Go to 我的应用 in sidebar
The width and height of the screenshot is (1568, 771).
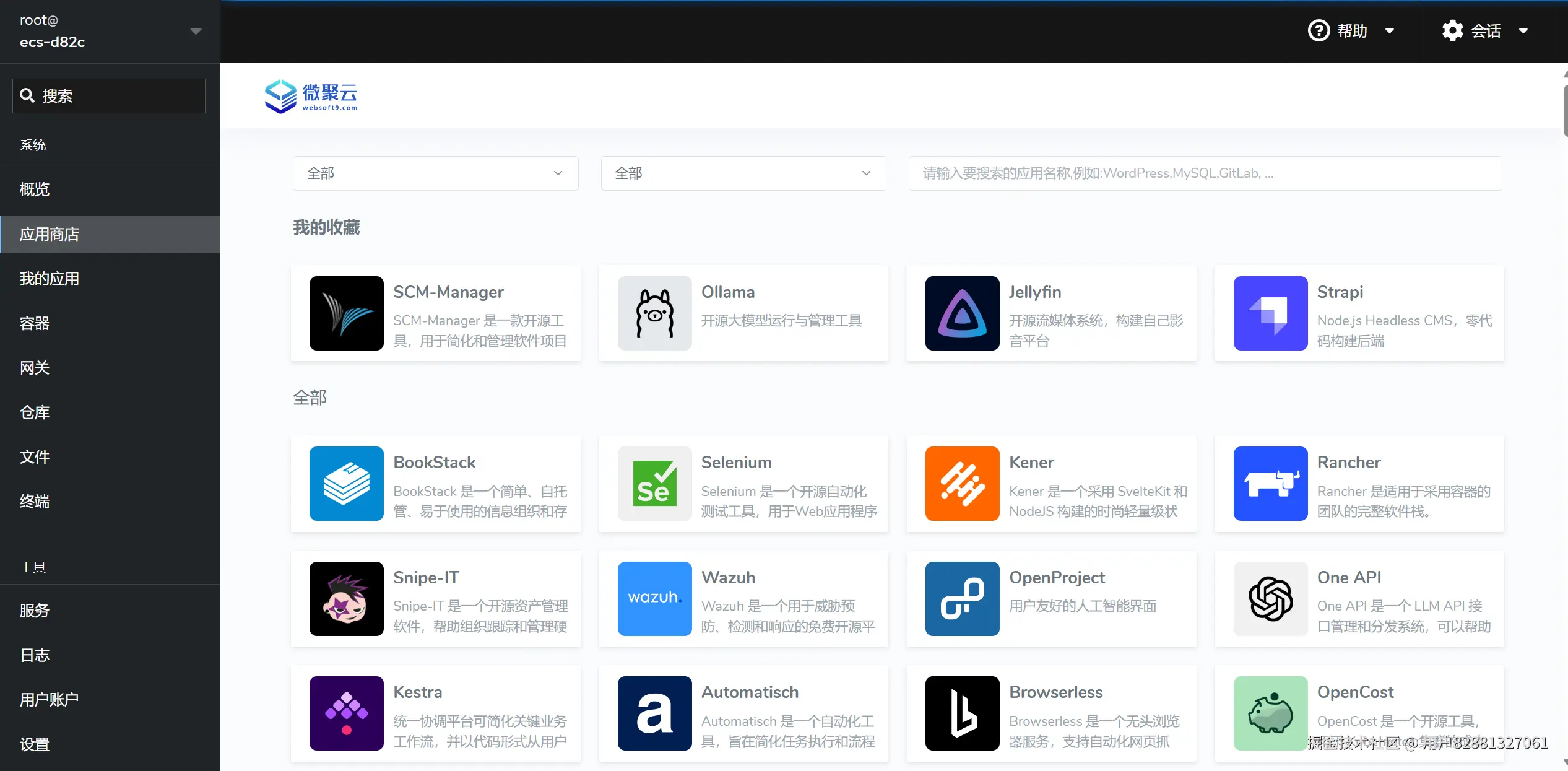click(x=50, y=279)
